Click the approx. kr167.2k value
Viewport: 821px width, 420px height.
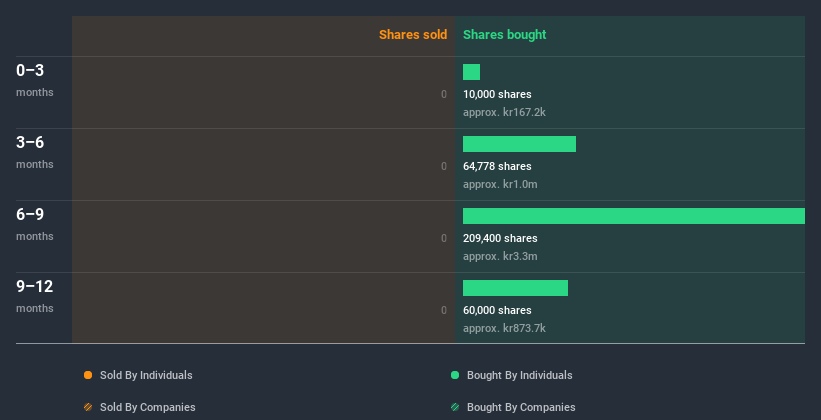(x=504, y=112)
